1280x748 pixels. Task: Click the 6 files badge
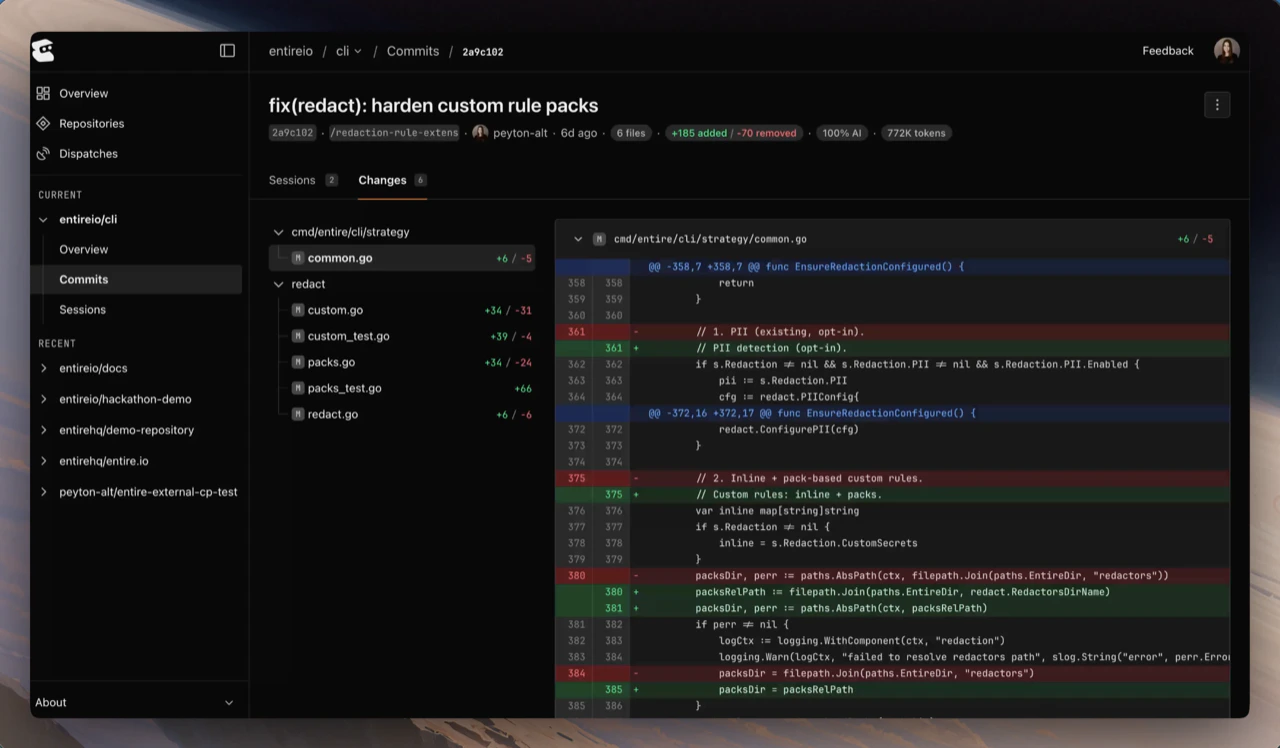click(x=630, y=133)
